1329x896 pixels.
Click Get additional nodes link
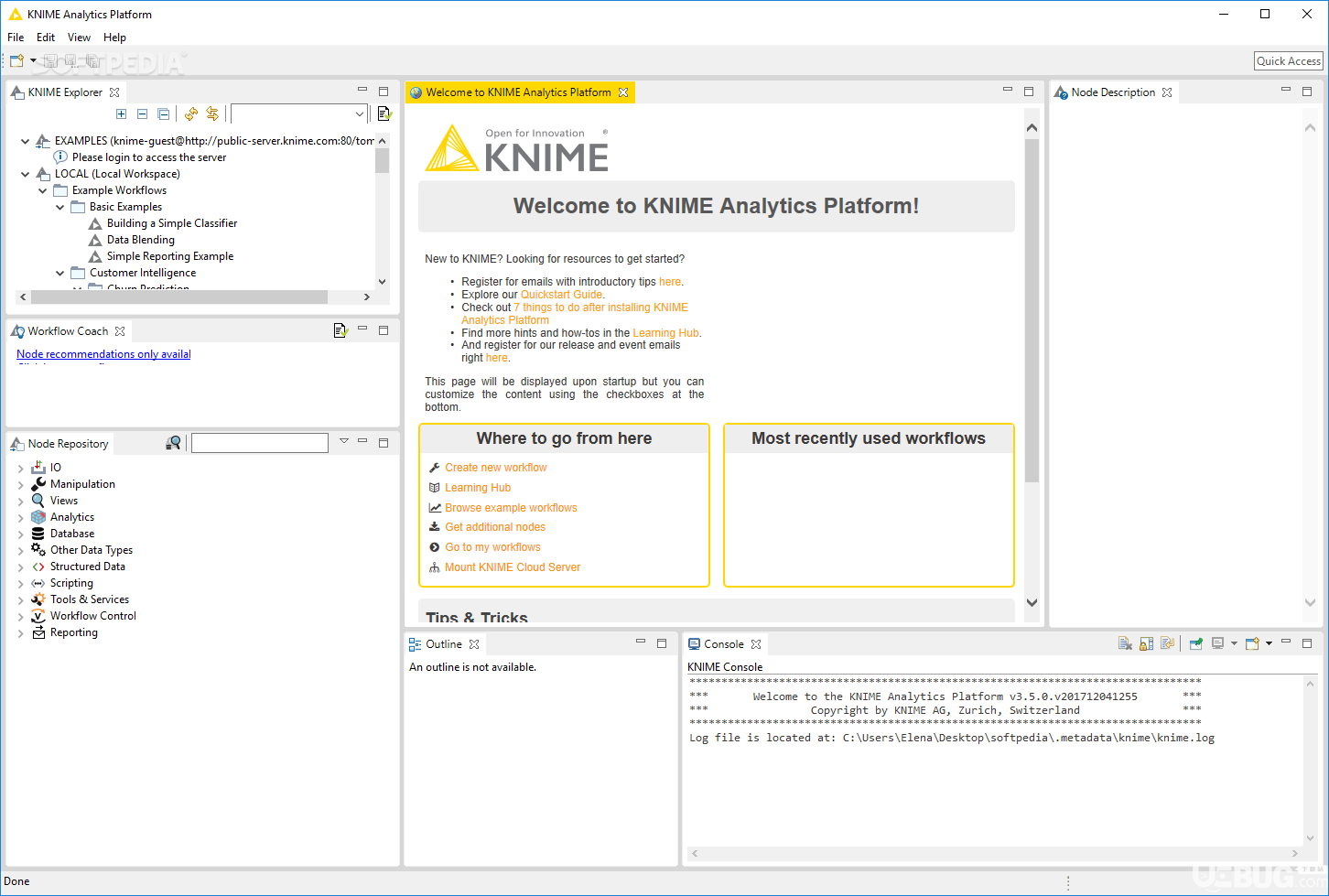coord(495,527)
